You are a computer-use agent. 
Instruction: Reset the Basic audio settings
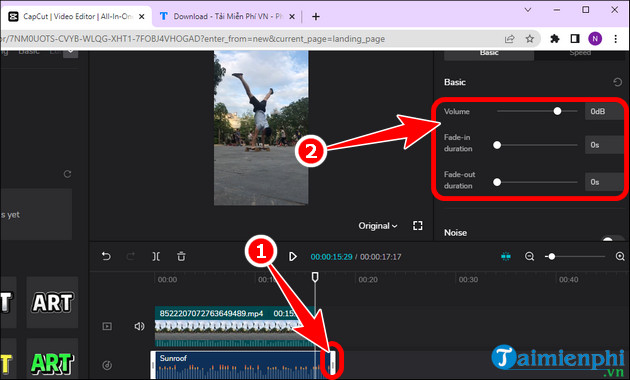click(617, 82)
